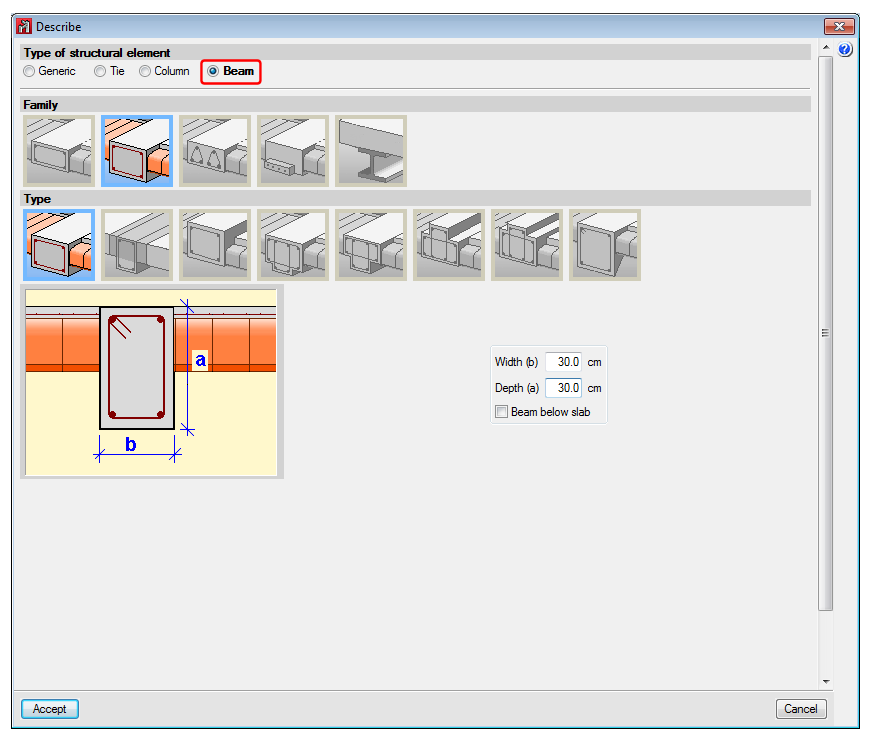Viewport: 871px width, 741px height.
Task: Select the Beam element radio button
Action: click(213, 71)
